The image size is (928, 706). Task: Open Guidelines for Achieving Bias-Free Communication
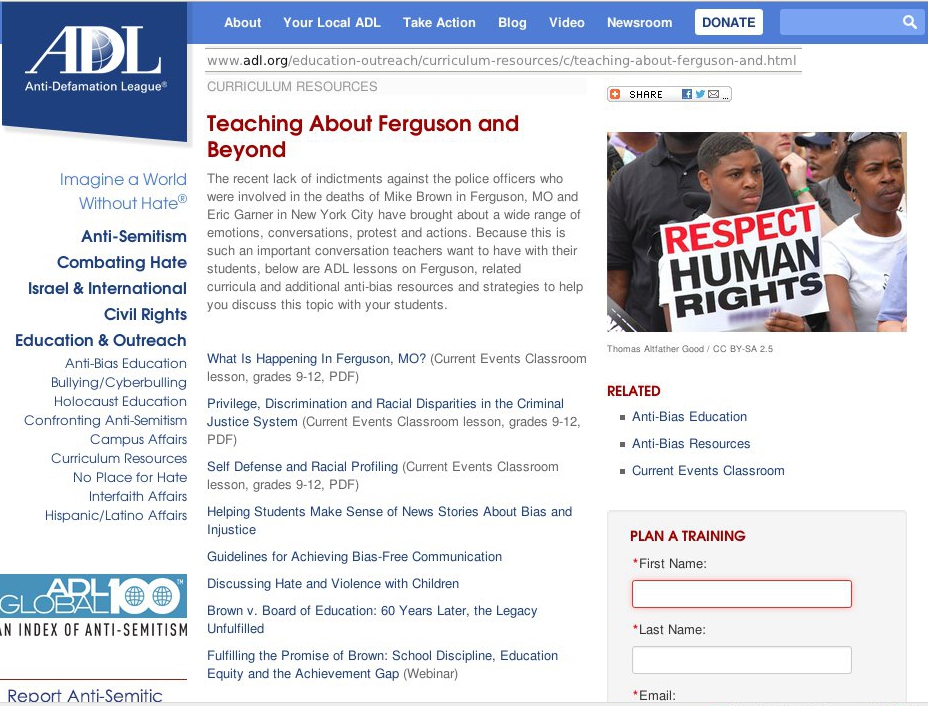coord(355,556)
